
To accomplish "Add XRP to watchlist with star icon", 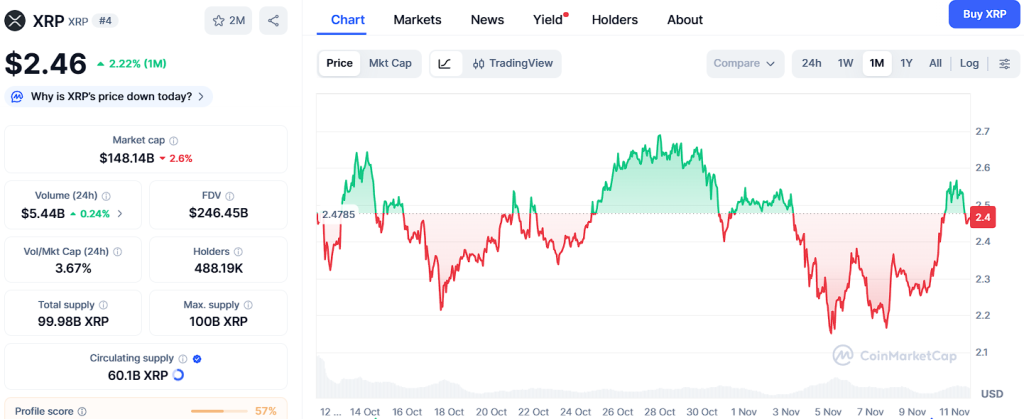I will coord(228,20).
